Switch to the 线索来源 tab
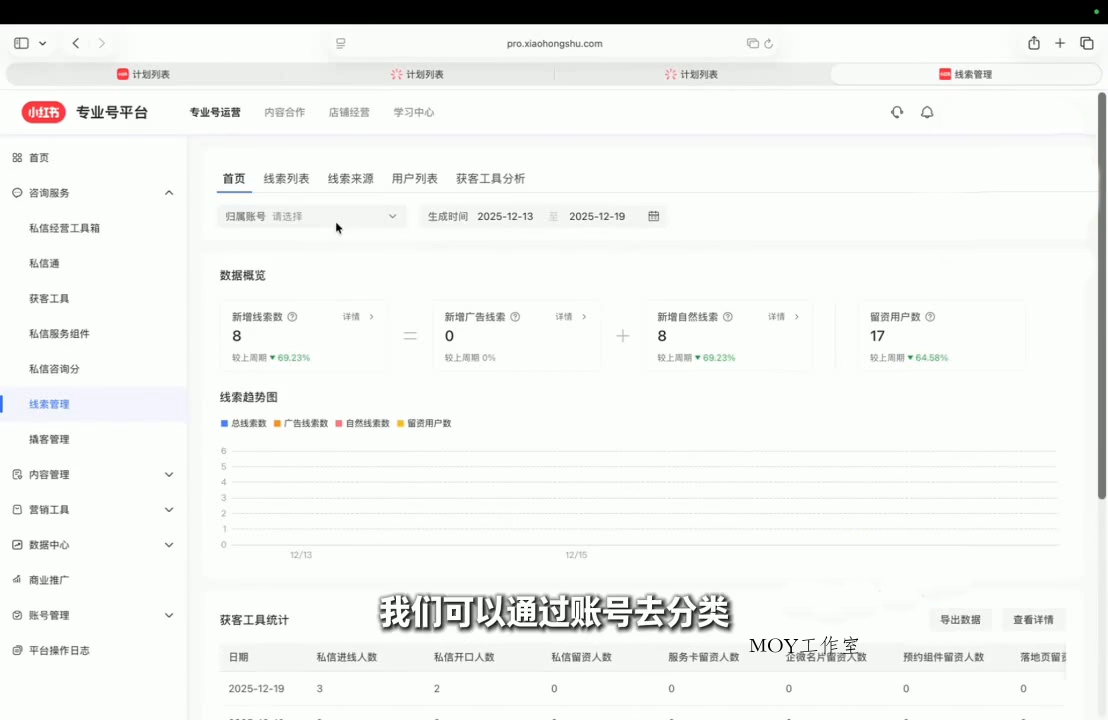This screenshot has width=1108, height=720. point(350,178)
